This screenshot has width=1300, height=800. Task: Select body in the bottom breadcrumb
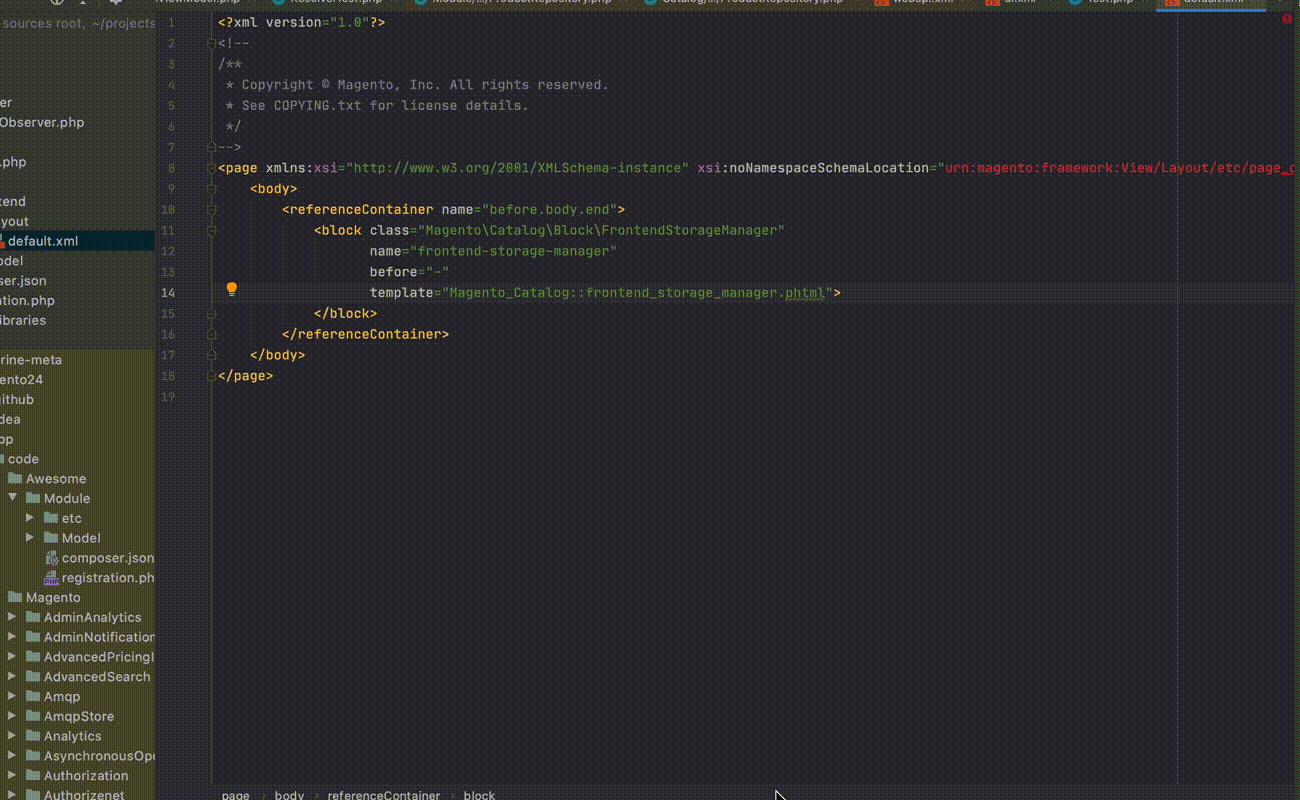(289, 795)
